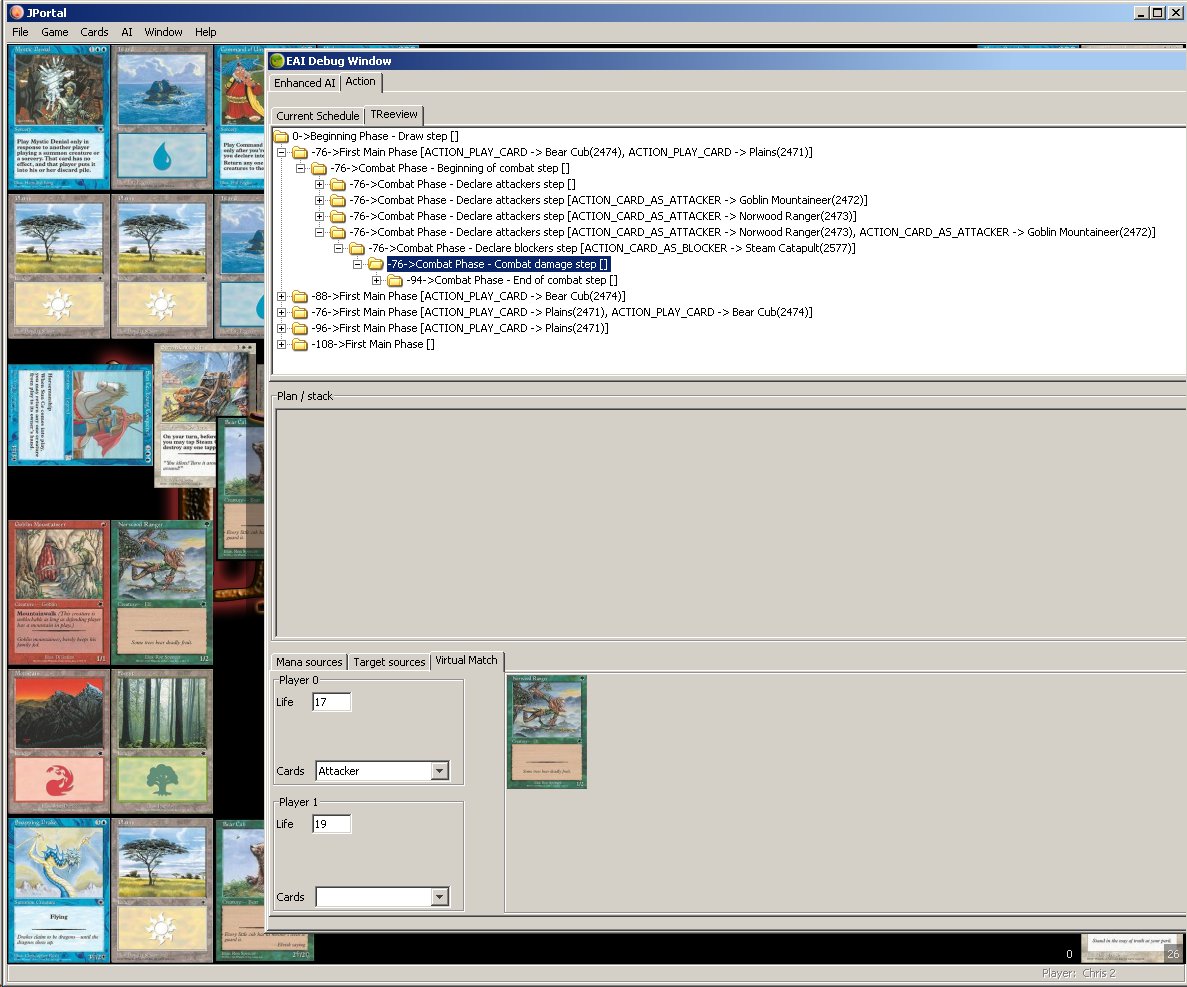Click Player 1 Life field showing 19
Screen dimensions: 1187x987
tap(332, 824)
